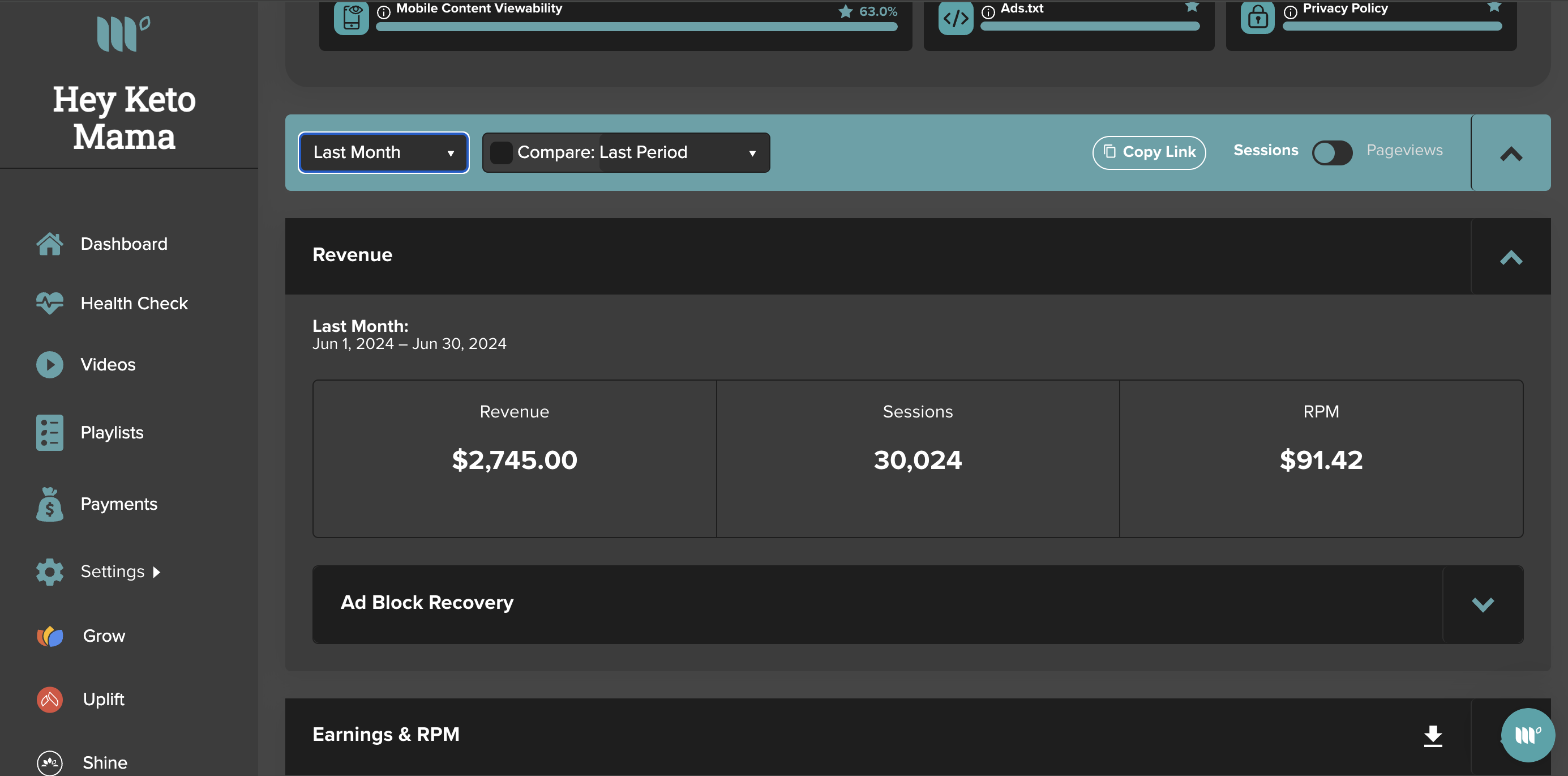Screen dimensions: 1568x776
Task: Select the Pageviews label
Action: tap(1404, 151)
